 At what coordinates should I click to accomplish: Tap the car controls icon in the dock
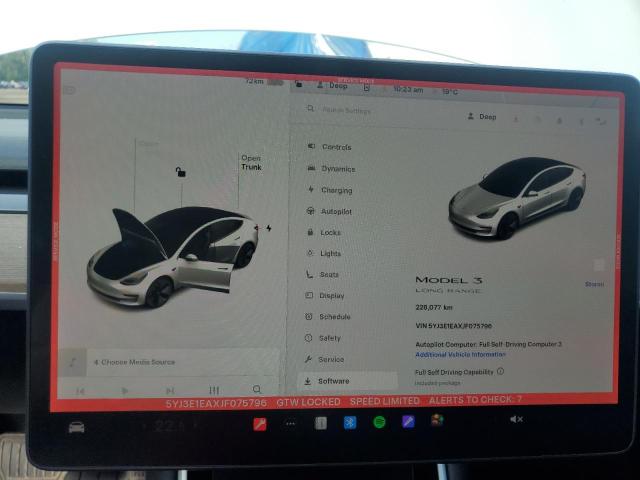[x=76, y=427]
